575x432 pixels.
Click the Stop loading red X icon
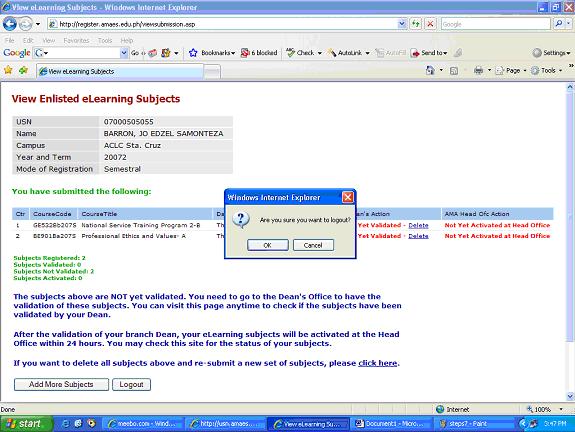(430, 24)
